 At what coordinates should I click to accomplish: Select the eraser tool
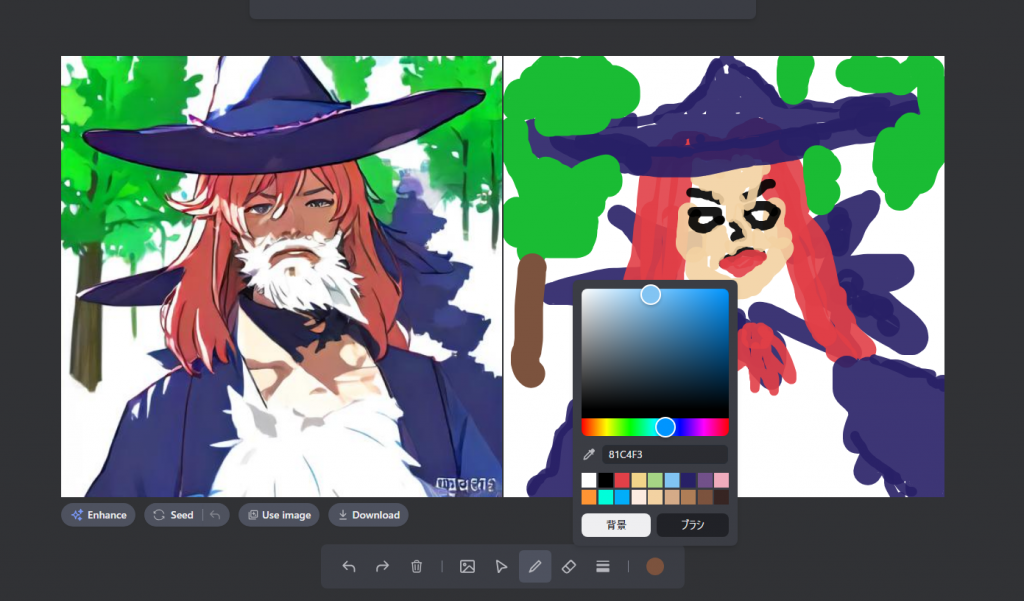569,566
